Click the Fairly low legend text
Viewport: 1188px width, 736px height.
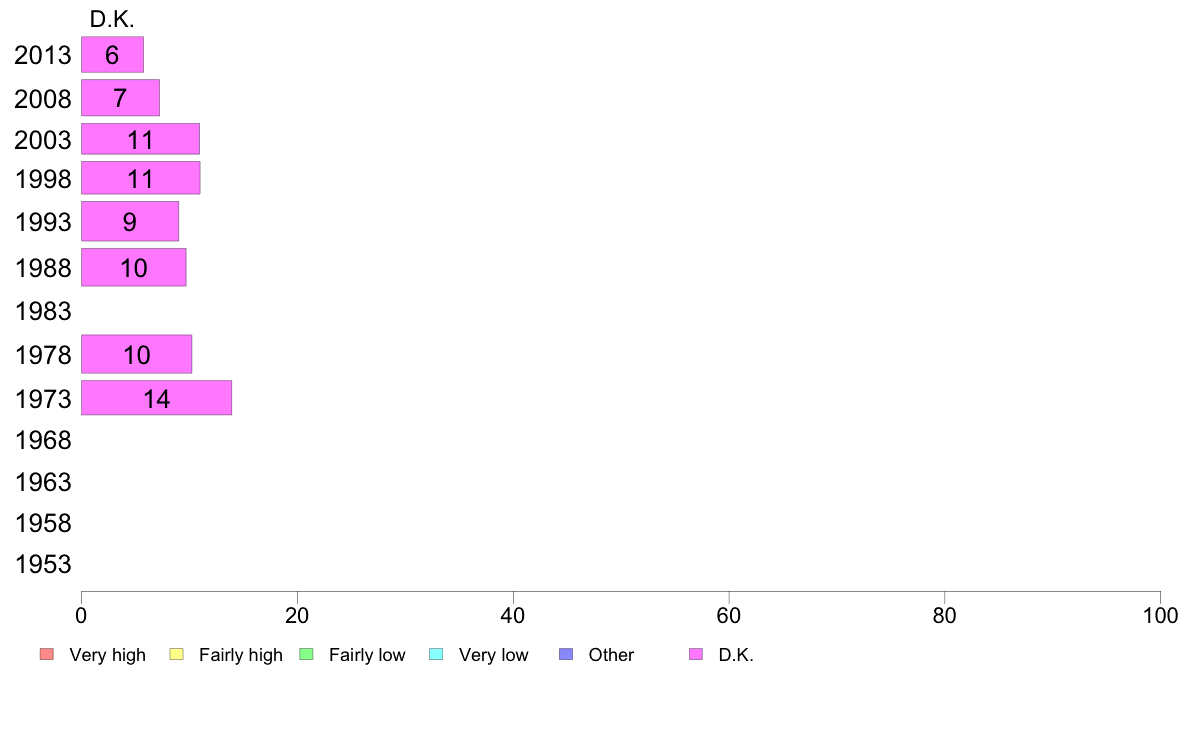[367, 655]
